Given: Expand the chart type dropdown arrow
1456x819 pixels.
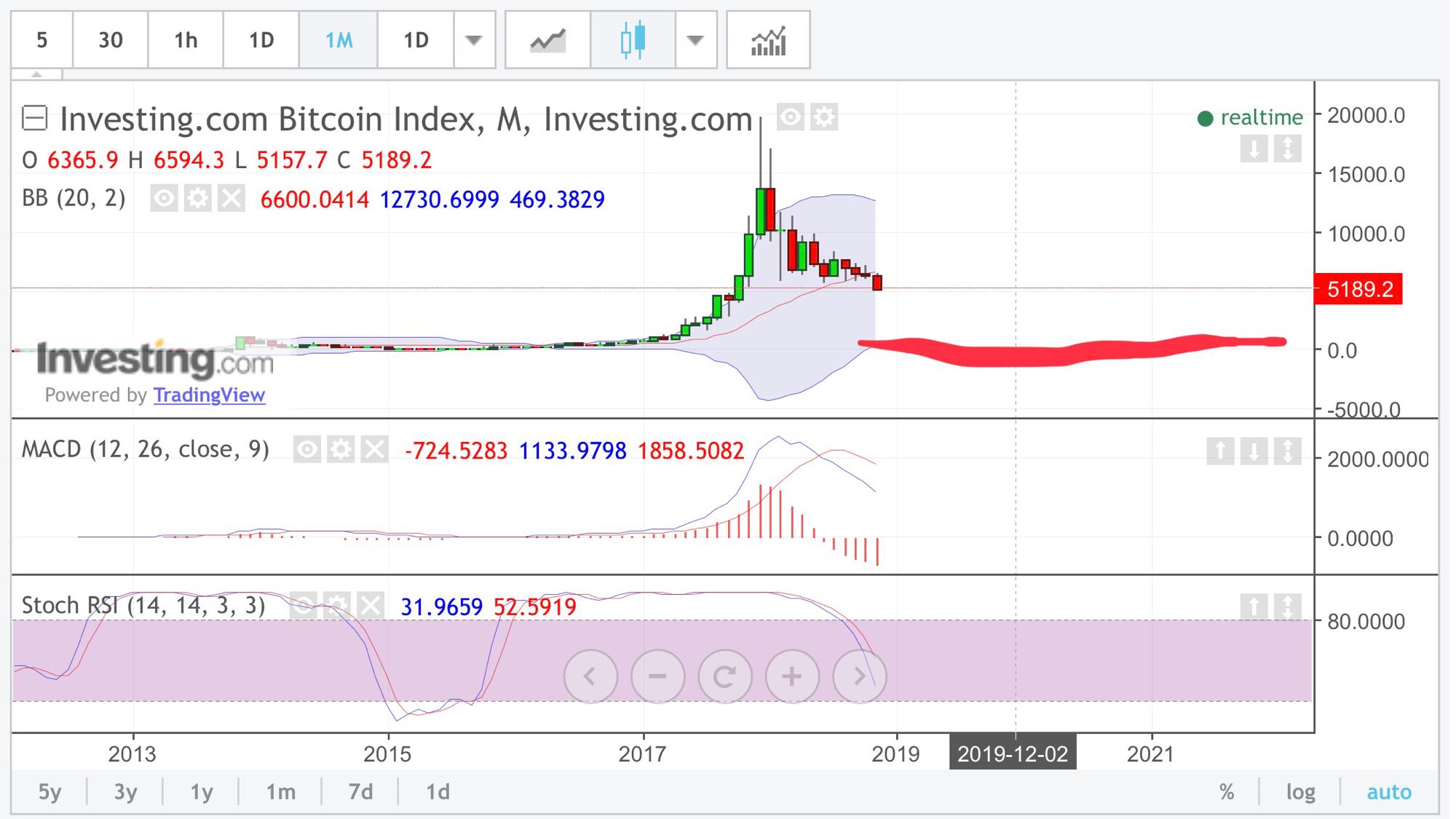Looking at the screenshot, I should 695,40.
